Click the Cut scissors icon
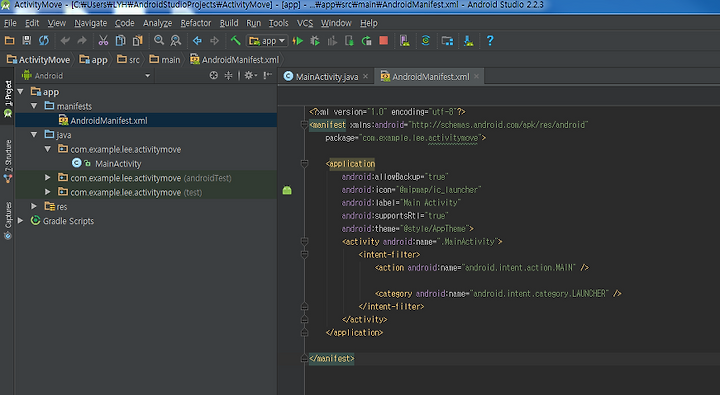The height and width of the screenshot is (395, 720). tap(103, 41)
